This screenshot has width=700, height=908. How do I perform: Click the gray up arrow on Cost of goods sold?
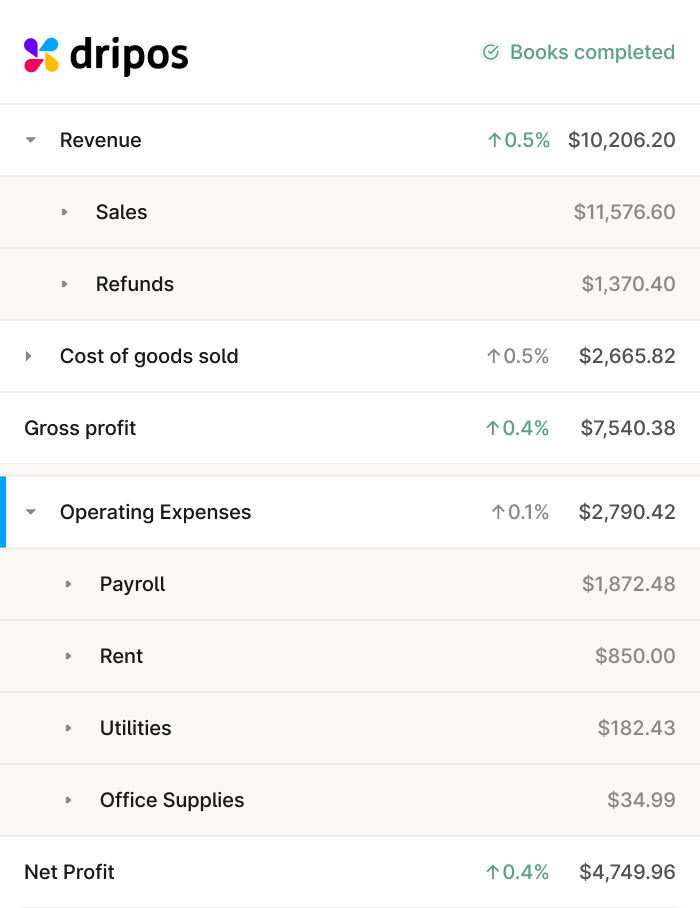(493, 357)
